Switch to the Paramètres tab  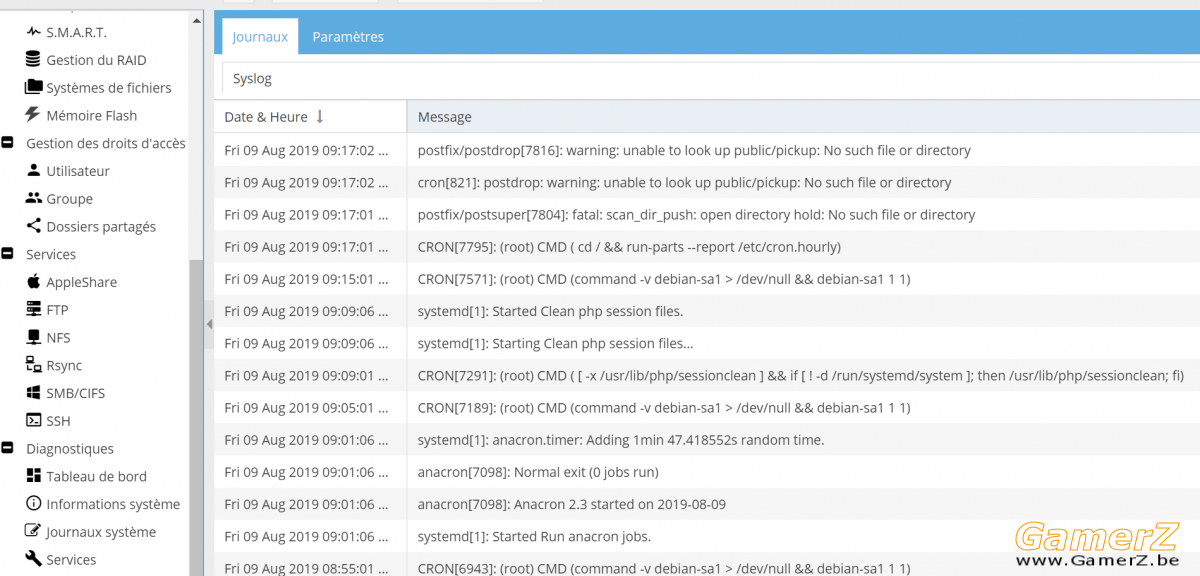click(x=348, y=36)
